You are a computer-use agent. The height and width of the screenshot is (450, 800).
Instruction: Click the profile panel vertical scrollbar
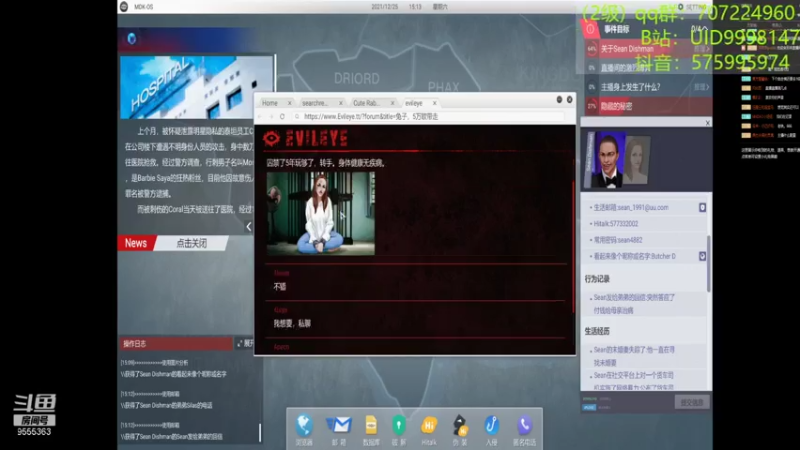[708, 263]
